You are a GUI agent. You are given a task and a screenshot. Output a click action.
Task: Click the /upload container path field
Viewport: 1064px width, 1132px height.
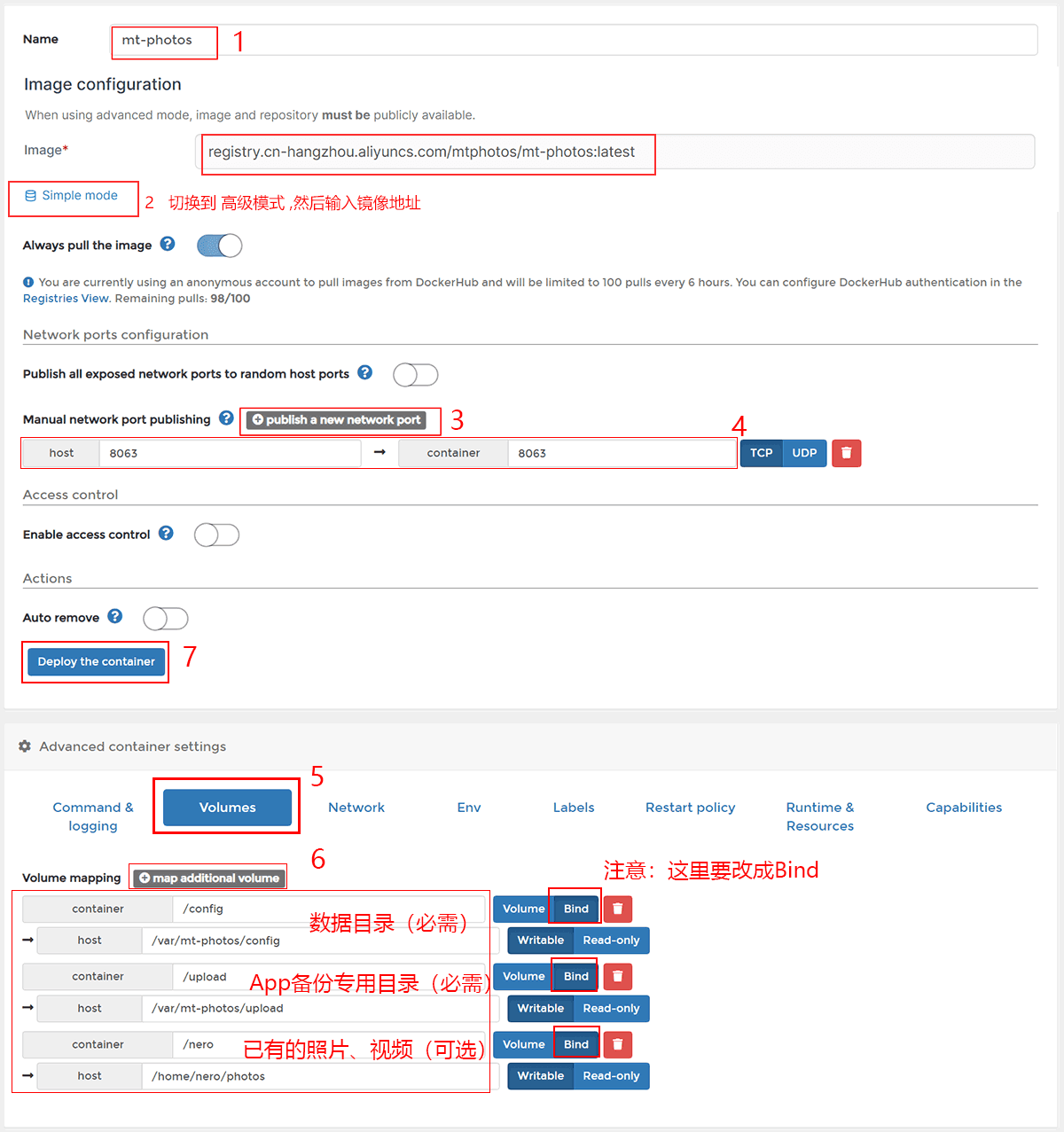point(329,977)
